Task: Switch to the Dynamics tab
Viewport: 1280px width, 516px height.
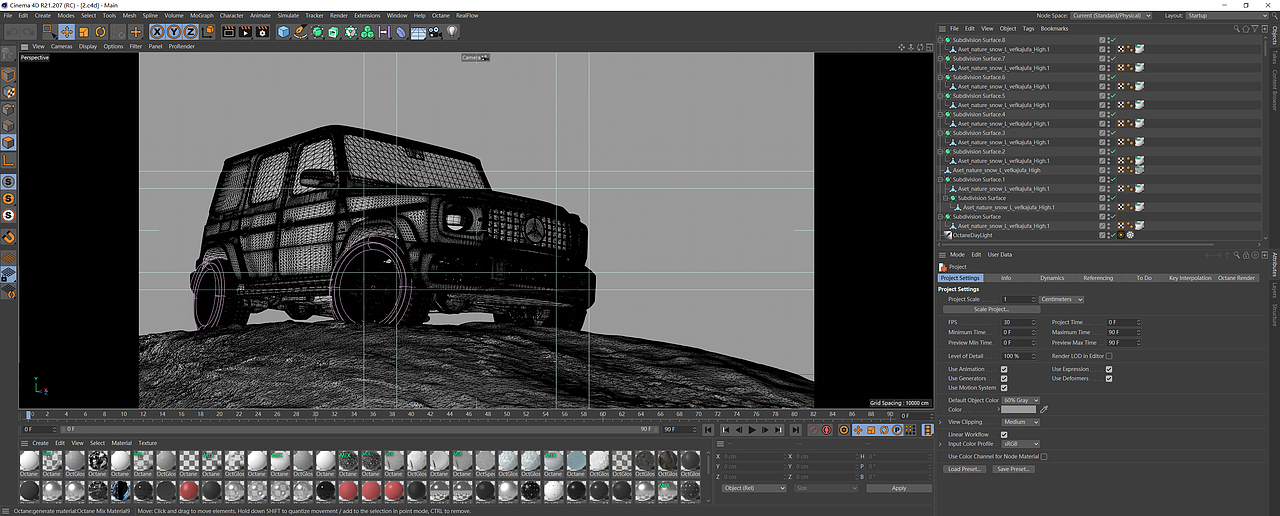Action: coord(1052,278)
